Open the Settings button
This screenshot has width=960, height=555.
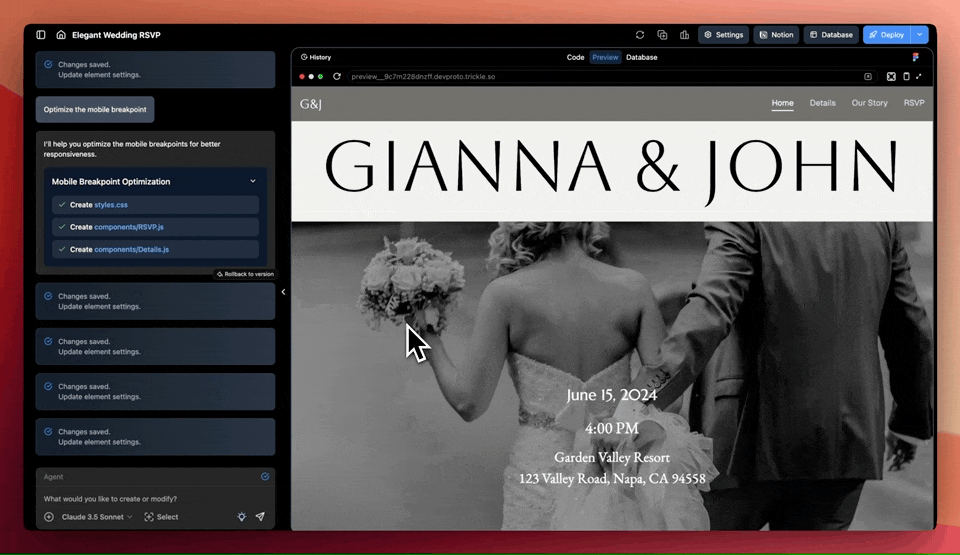click(724, 35)
